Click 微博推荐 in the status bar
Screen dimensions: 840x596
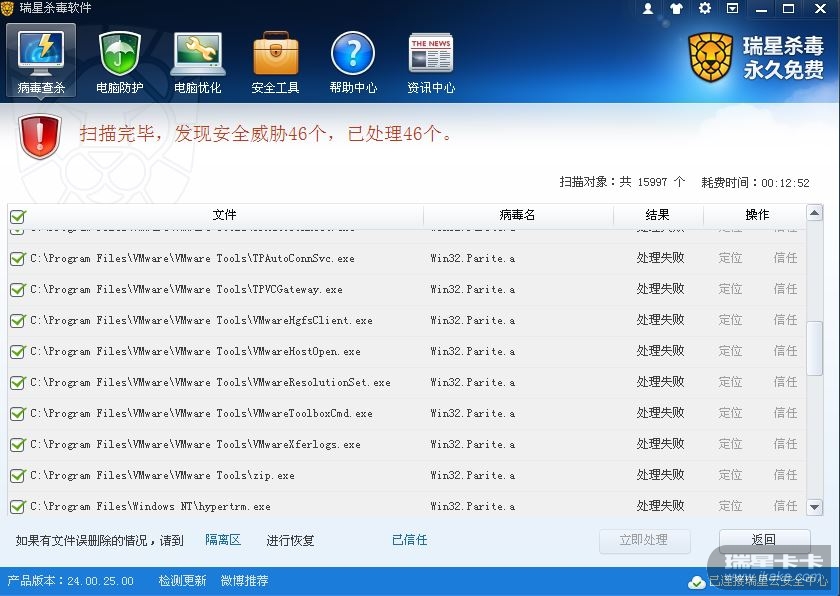coord(244,581)
